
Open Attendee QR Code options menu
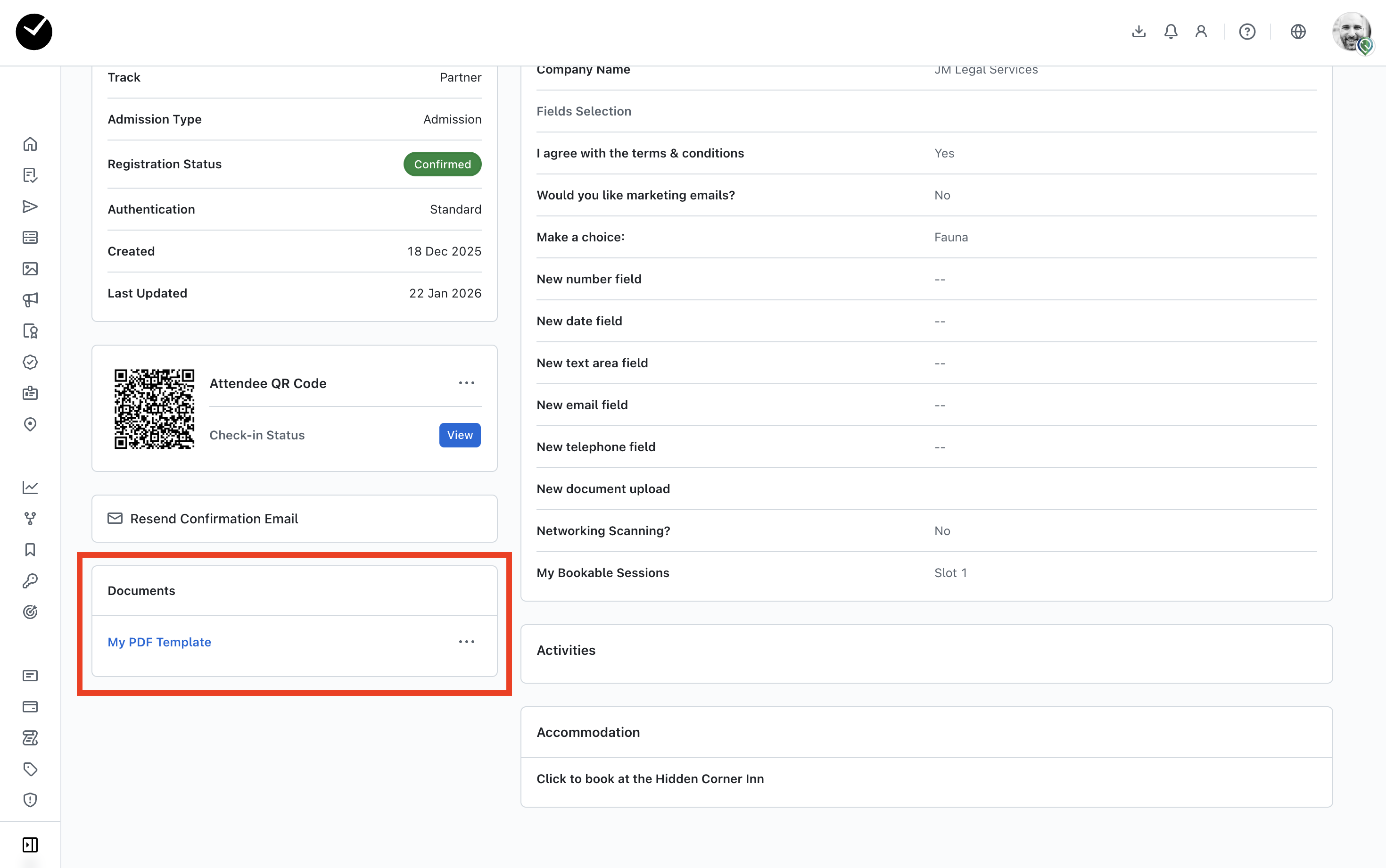[x=466, y=383]
